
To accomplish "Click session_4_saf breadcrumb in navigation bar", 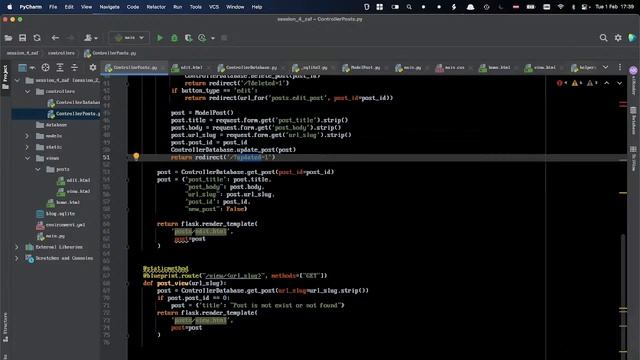I will click(x=23, y=53).
